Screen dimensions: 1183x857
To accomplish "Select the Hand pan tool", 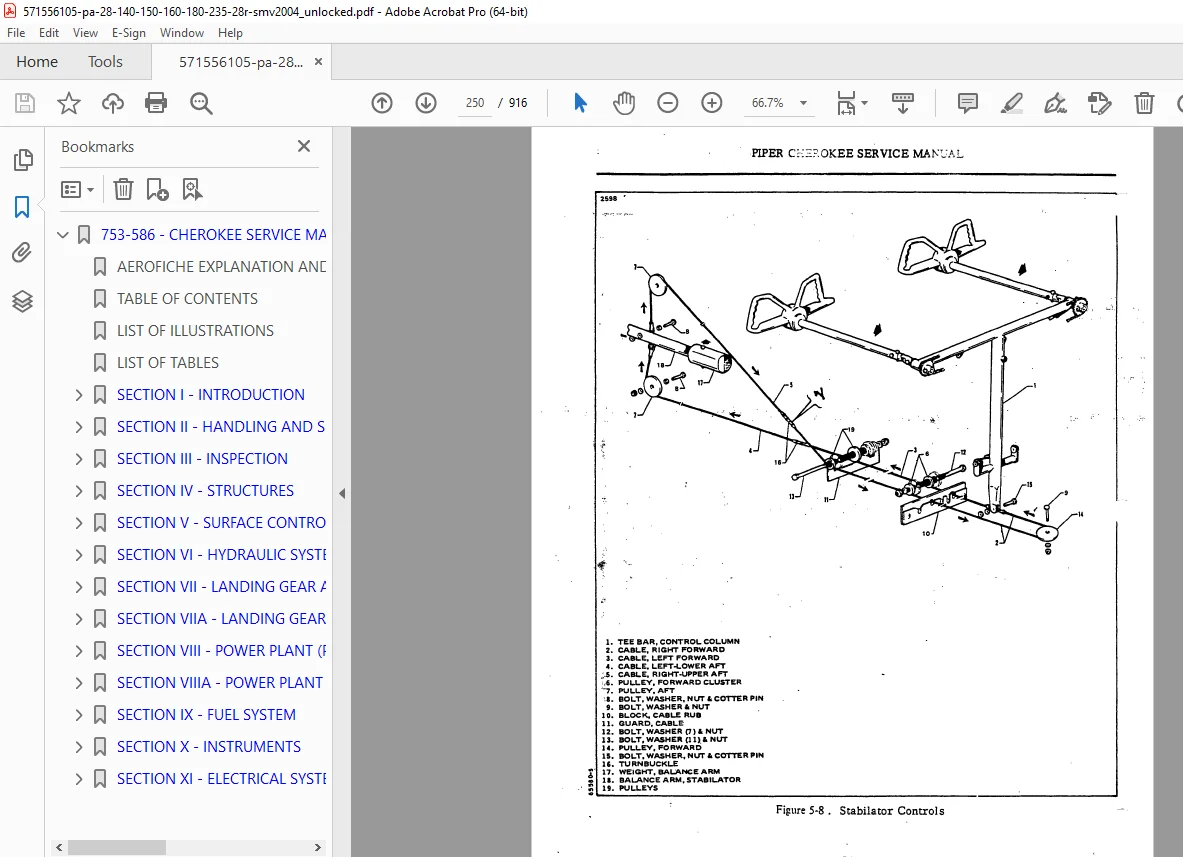I will tap(624, 103).
